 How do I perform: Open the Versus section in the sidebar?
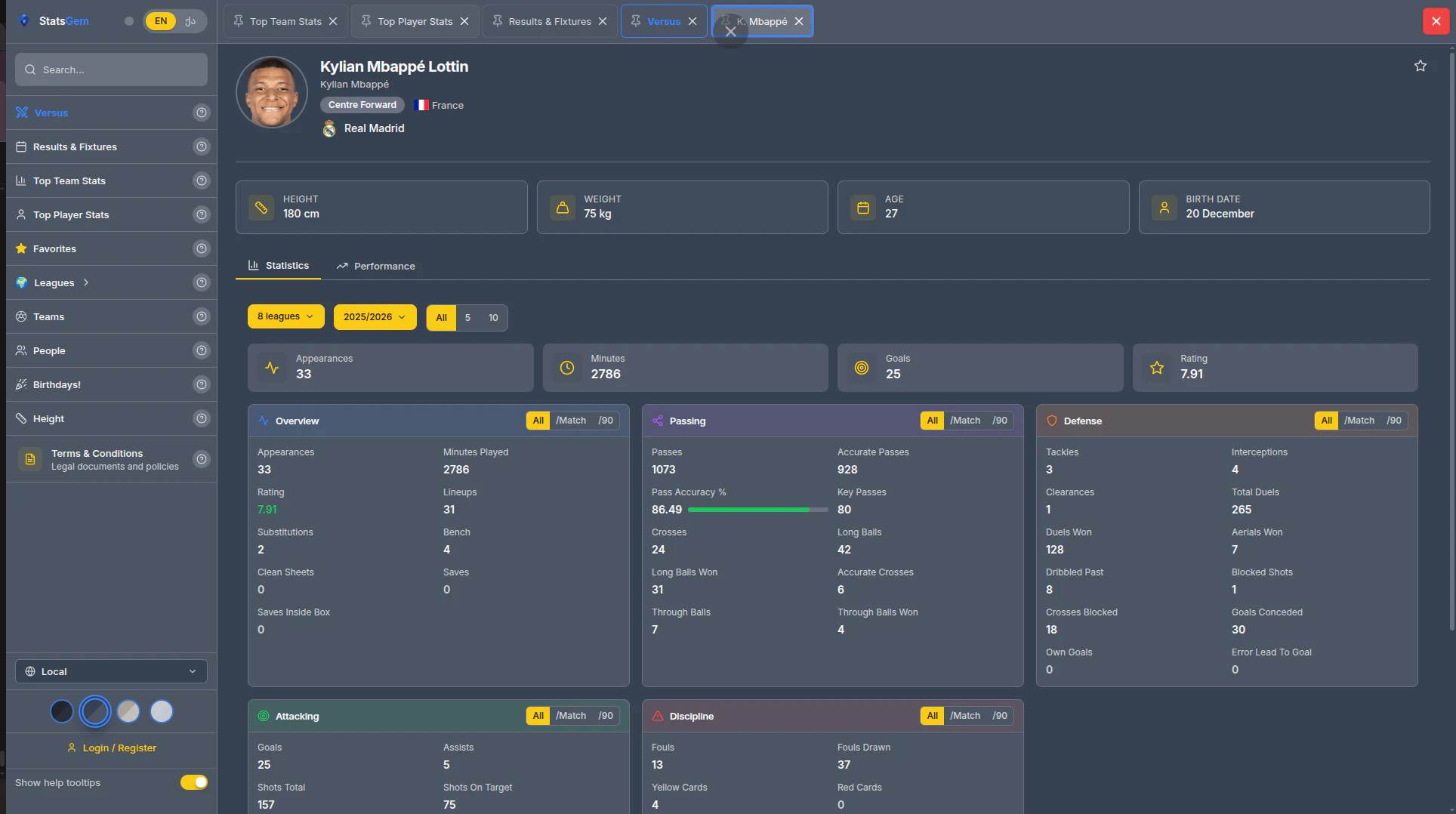[51, 113]
